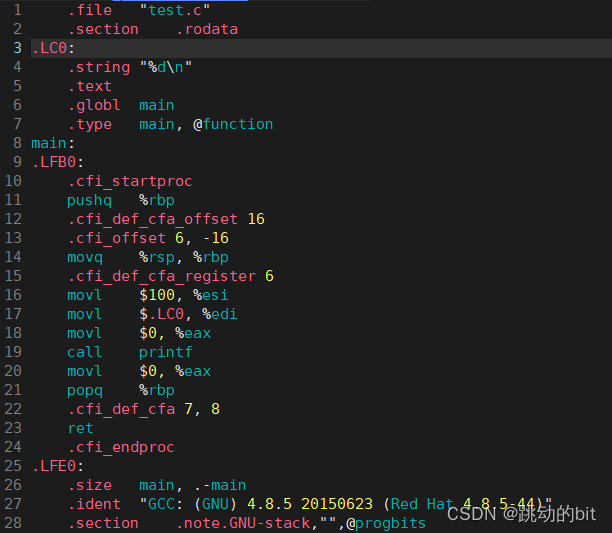
Task: Click the .LFE0: label
Action: (58, 466)
